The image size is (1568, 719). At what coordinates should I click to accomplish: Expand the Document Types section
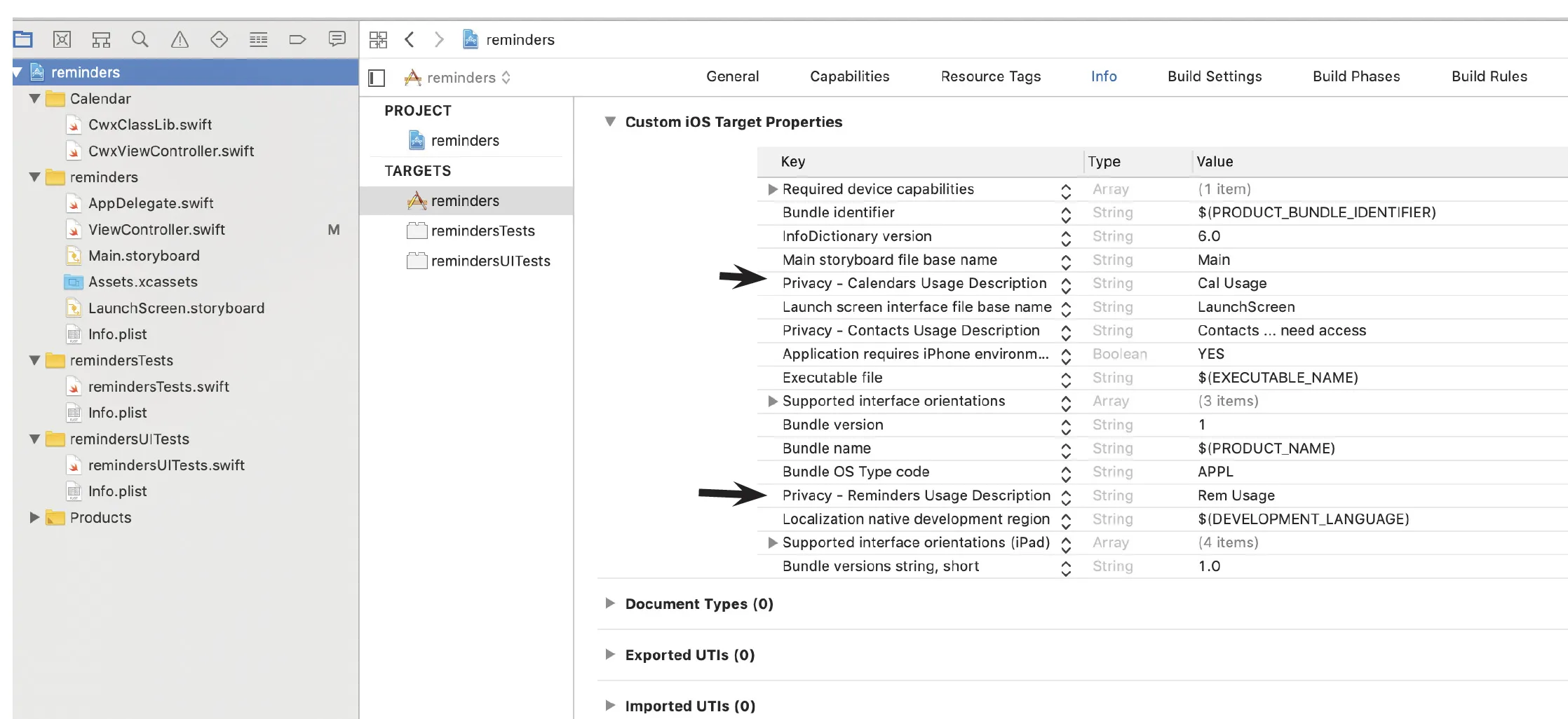click(610, 603)
